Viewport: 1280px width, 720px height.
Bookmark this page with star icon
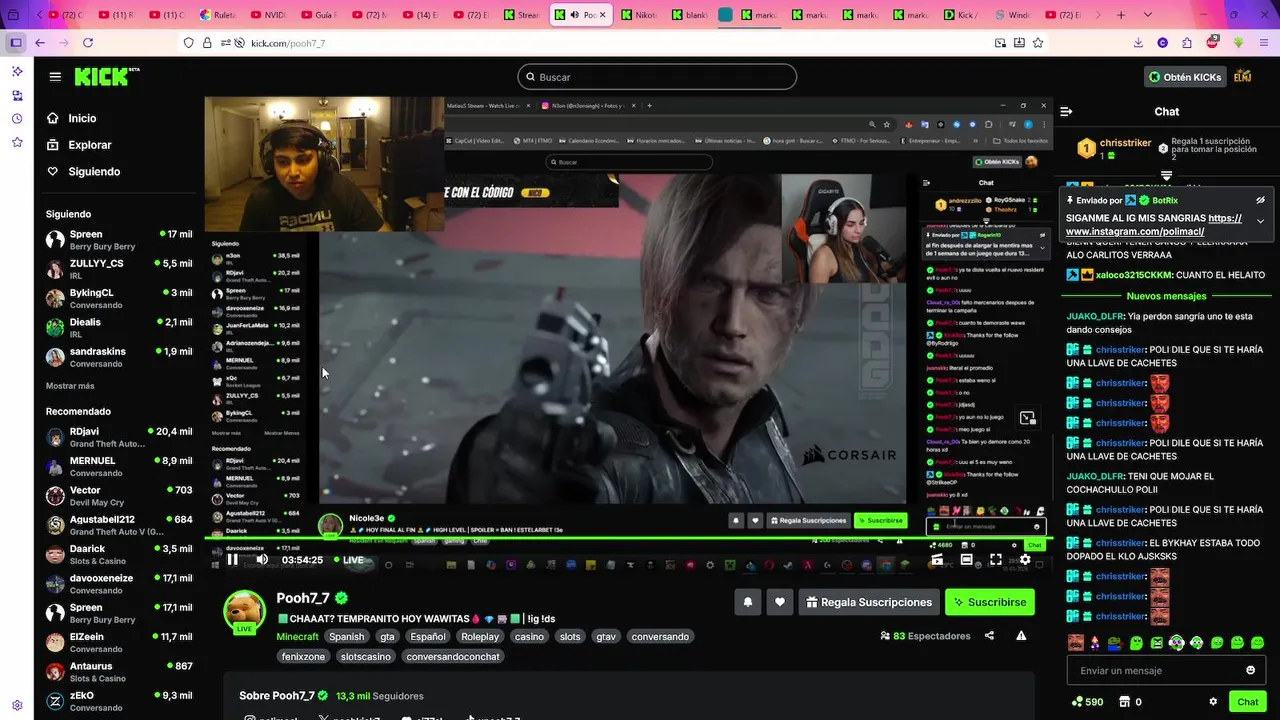pyautogui.click(x=1038, y=43)
